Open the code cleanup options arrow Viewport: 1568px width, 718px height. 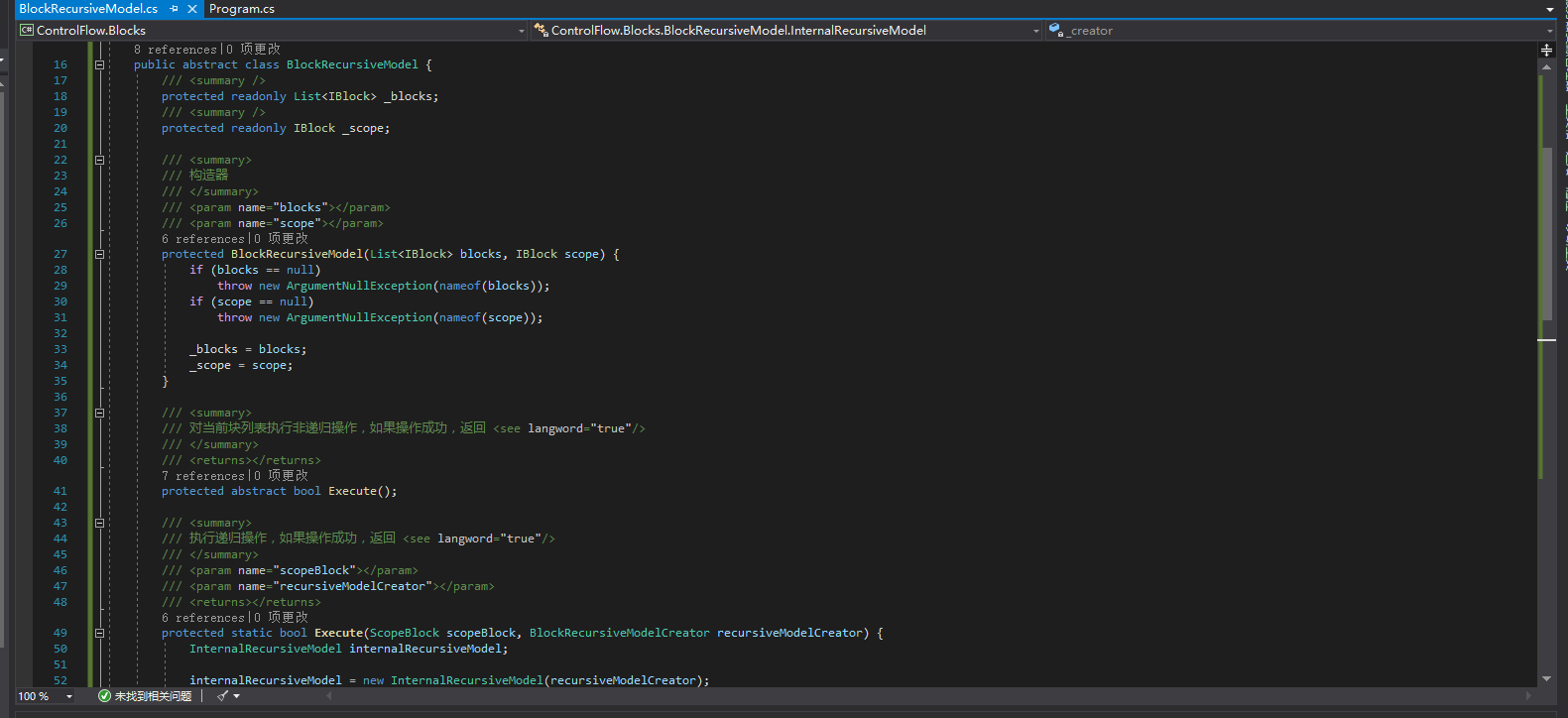point(237,696)
